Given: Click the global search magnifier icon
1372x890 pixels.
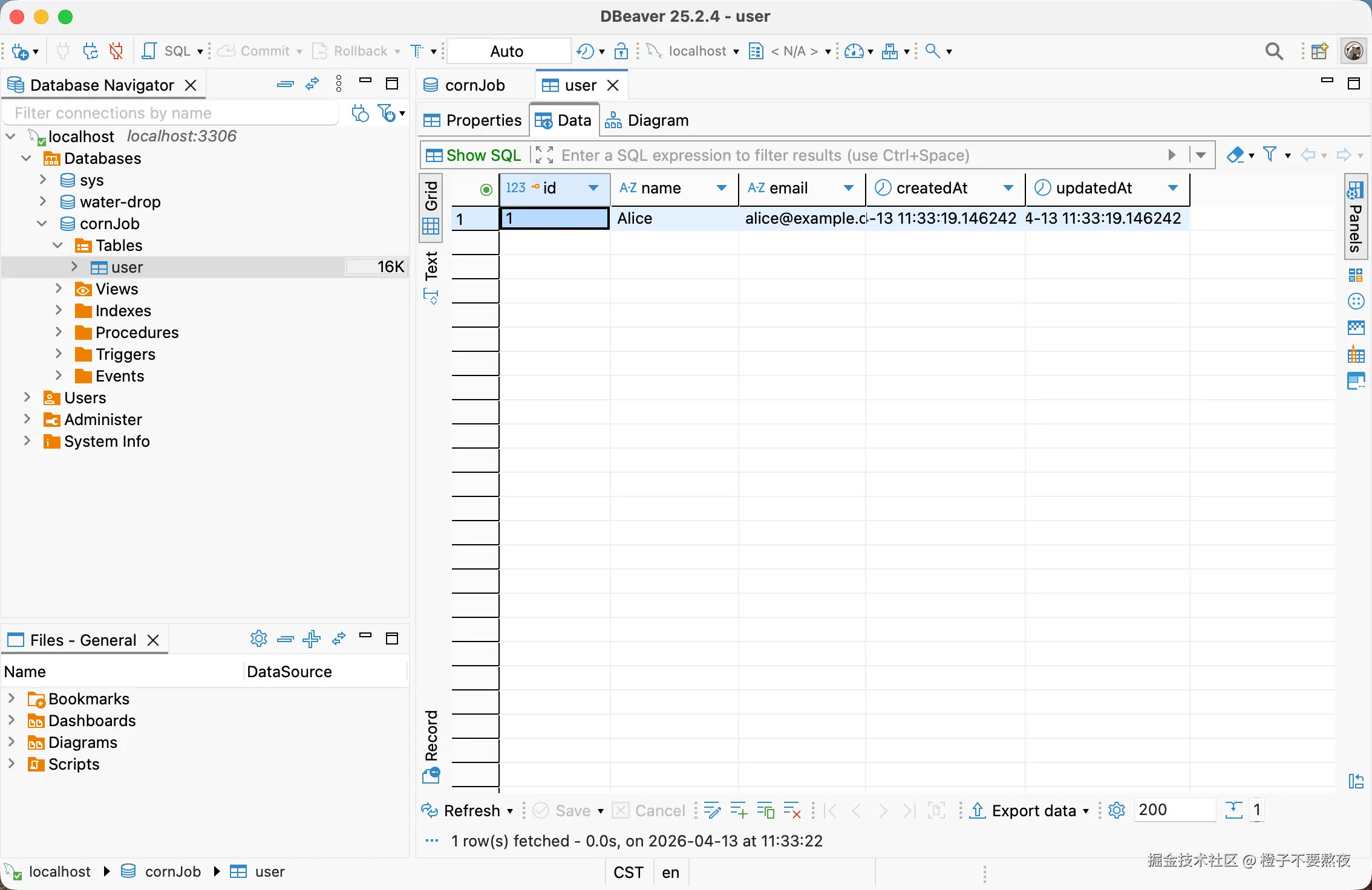Looking at the screenshot, I should pos(1273,51).
